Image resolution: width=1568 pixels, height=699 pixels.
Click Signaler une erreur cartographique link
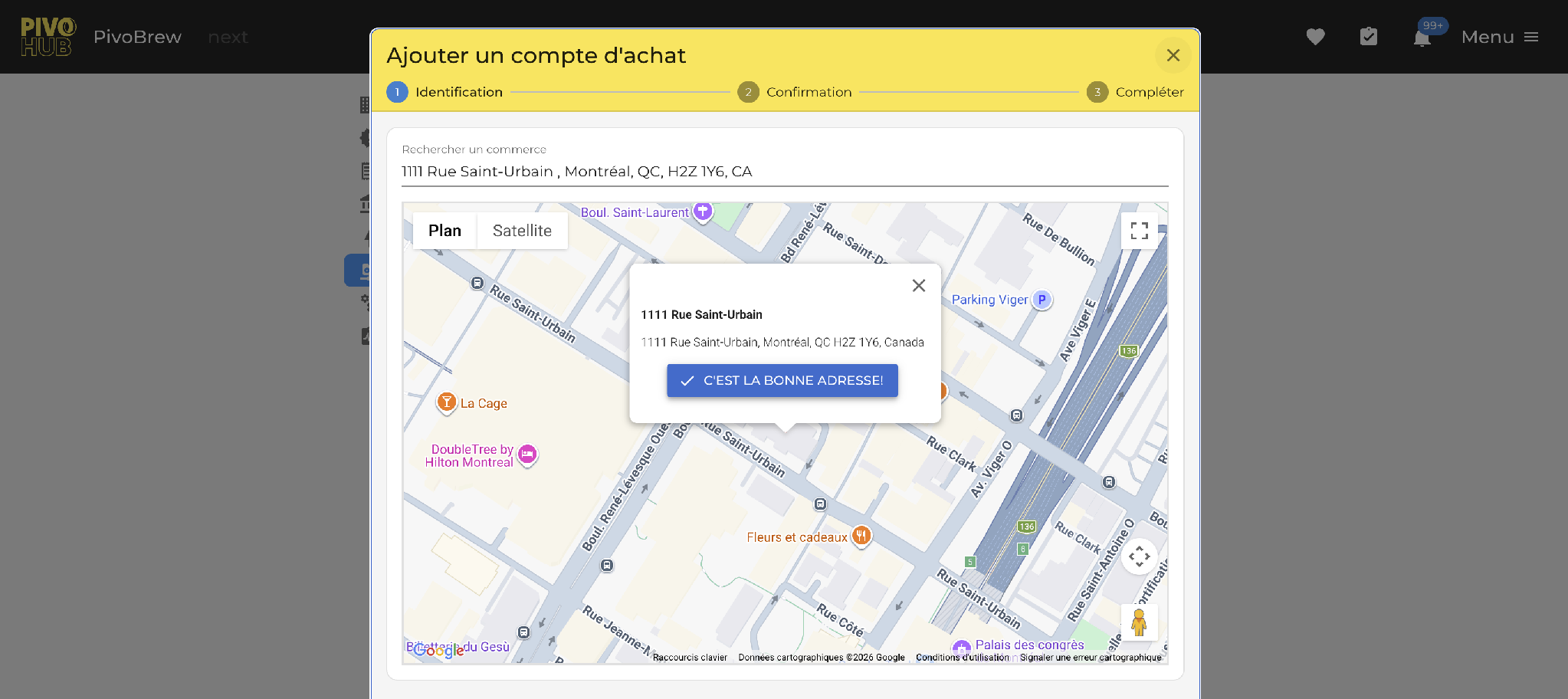1091,658
